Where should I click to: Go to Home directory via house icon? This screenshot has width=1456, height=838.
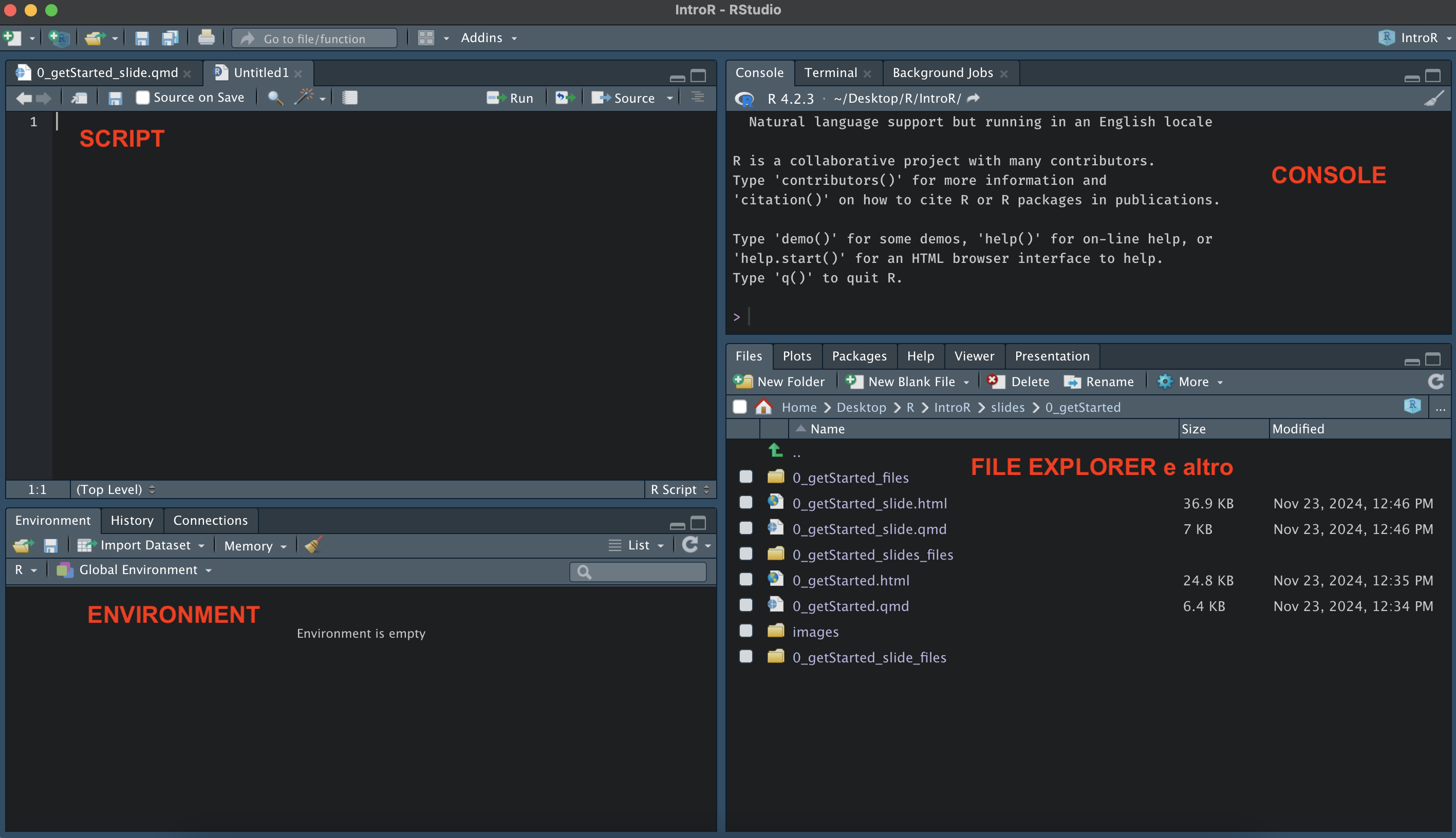pyautogui.click(x=763, y=407)
